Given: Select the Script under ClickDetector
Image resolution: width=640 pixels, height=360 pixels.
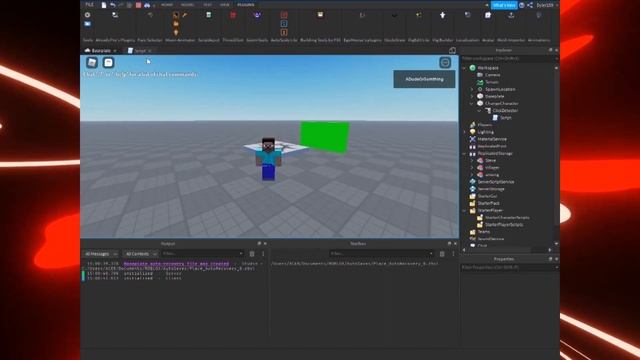Looking at the screenshot, I should coord(506,118).
